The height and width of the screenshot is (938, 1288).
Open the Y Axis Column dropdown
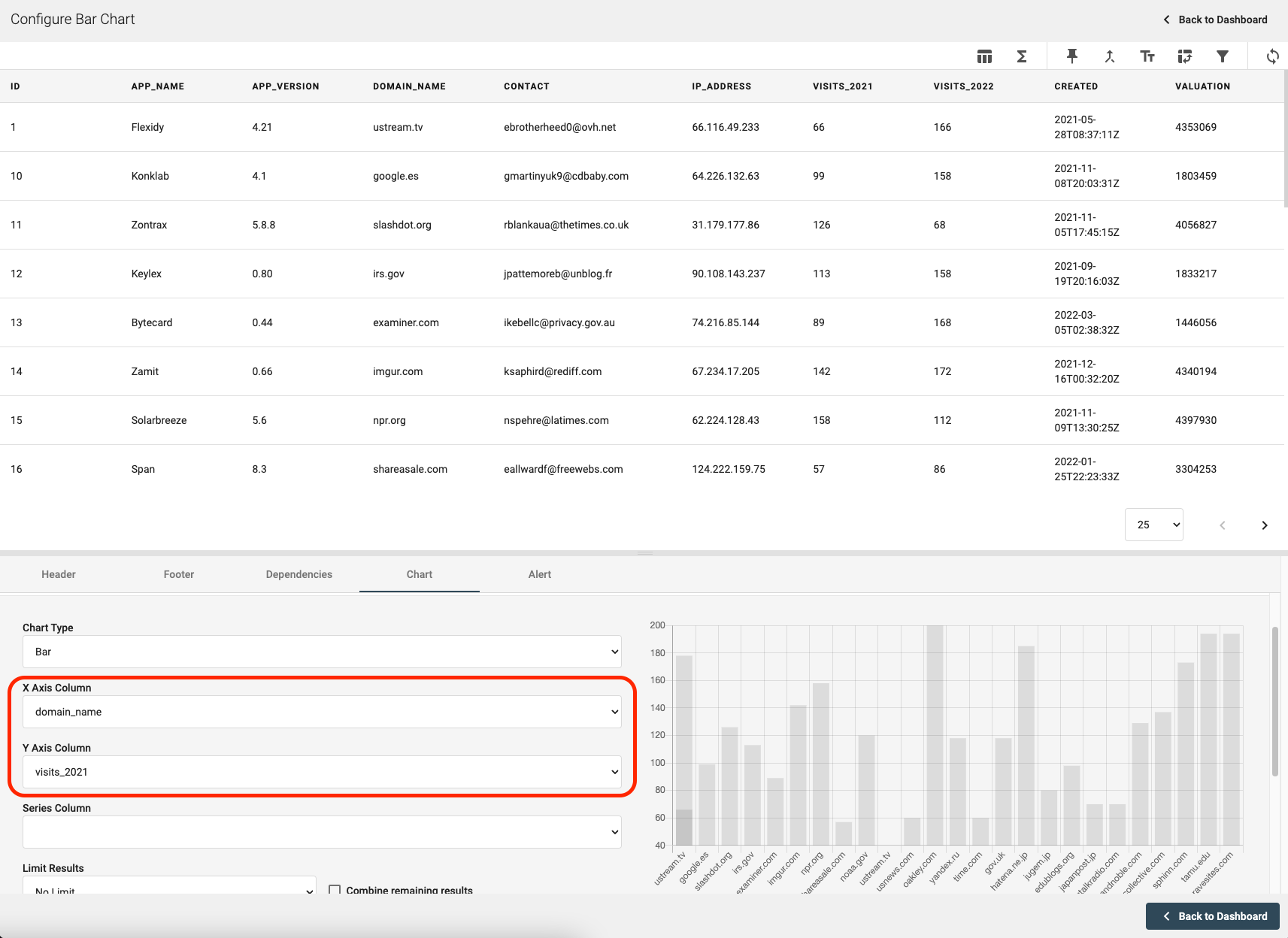[x=322, y=772]
